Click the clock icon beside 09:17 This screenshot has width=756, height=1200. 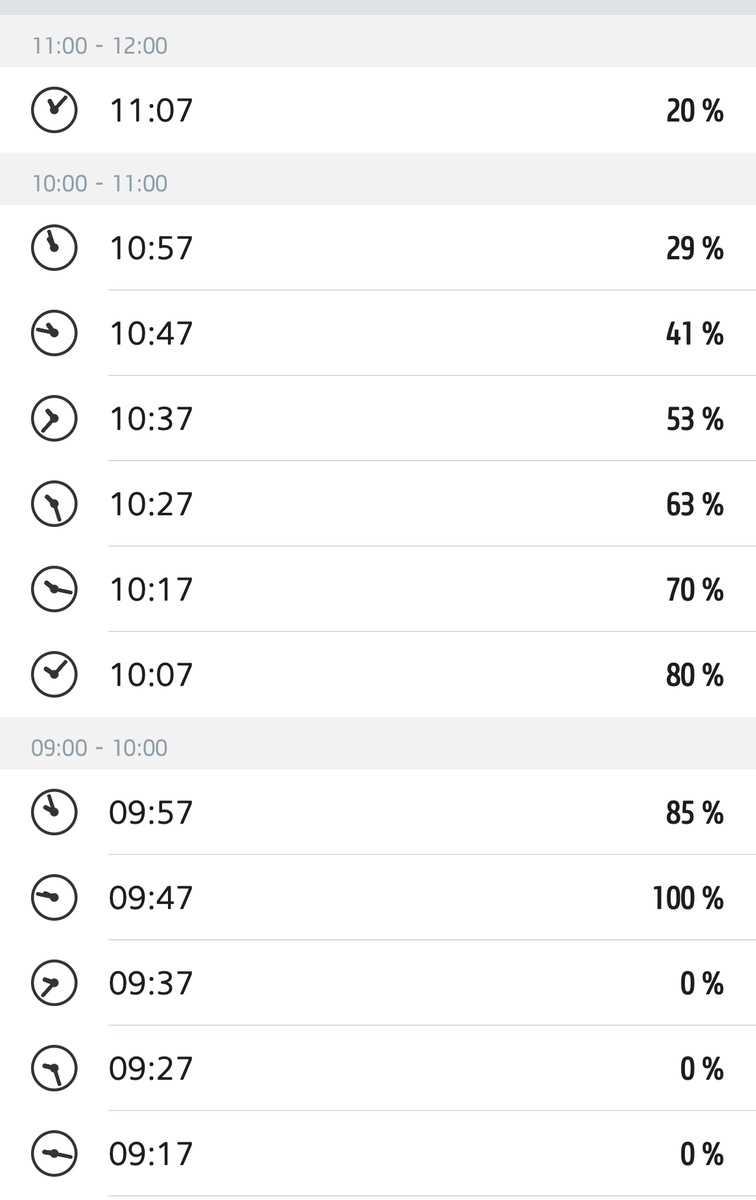click(x=54, y=1153)
